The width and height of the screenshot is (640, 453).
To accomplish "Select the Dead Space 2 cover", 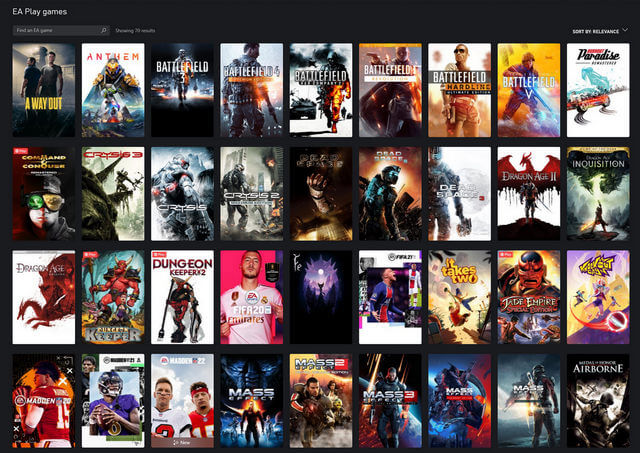I will [x=390, y=194].
